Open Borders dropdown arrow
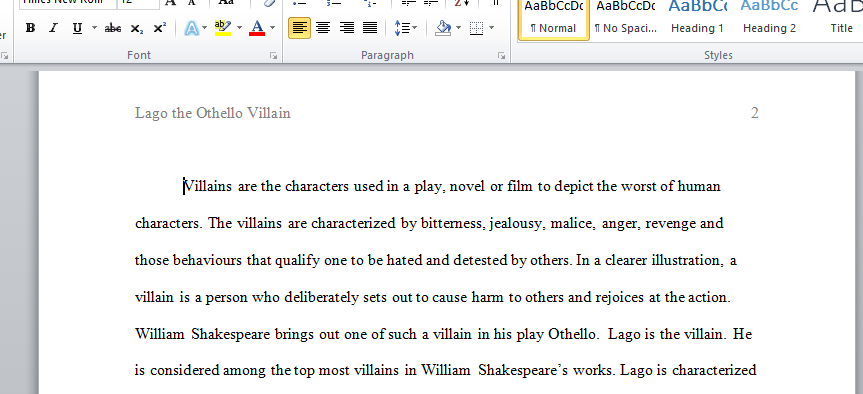The width and height of the screenshot is (863, 394). point(491,28)
